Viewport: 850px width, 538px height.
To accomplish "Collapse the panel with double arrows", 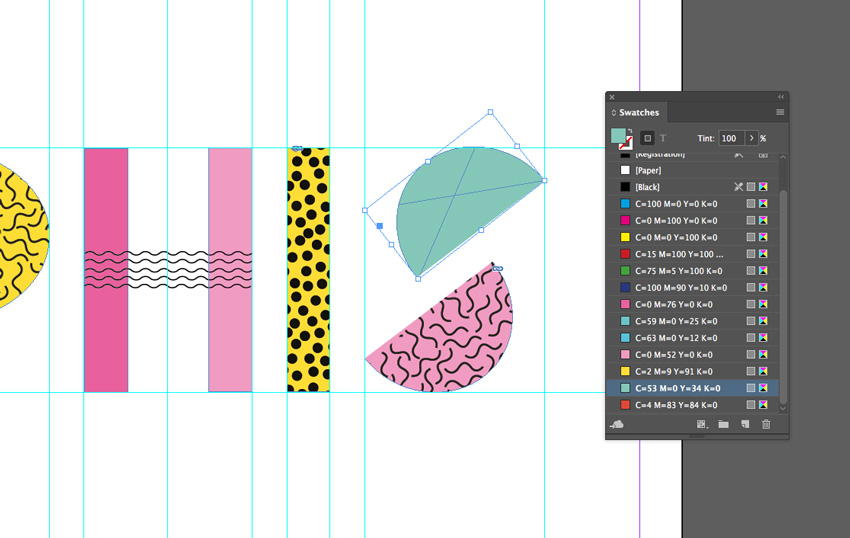I will 781,97.
